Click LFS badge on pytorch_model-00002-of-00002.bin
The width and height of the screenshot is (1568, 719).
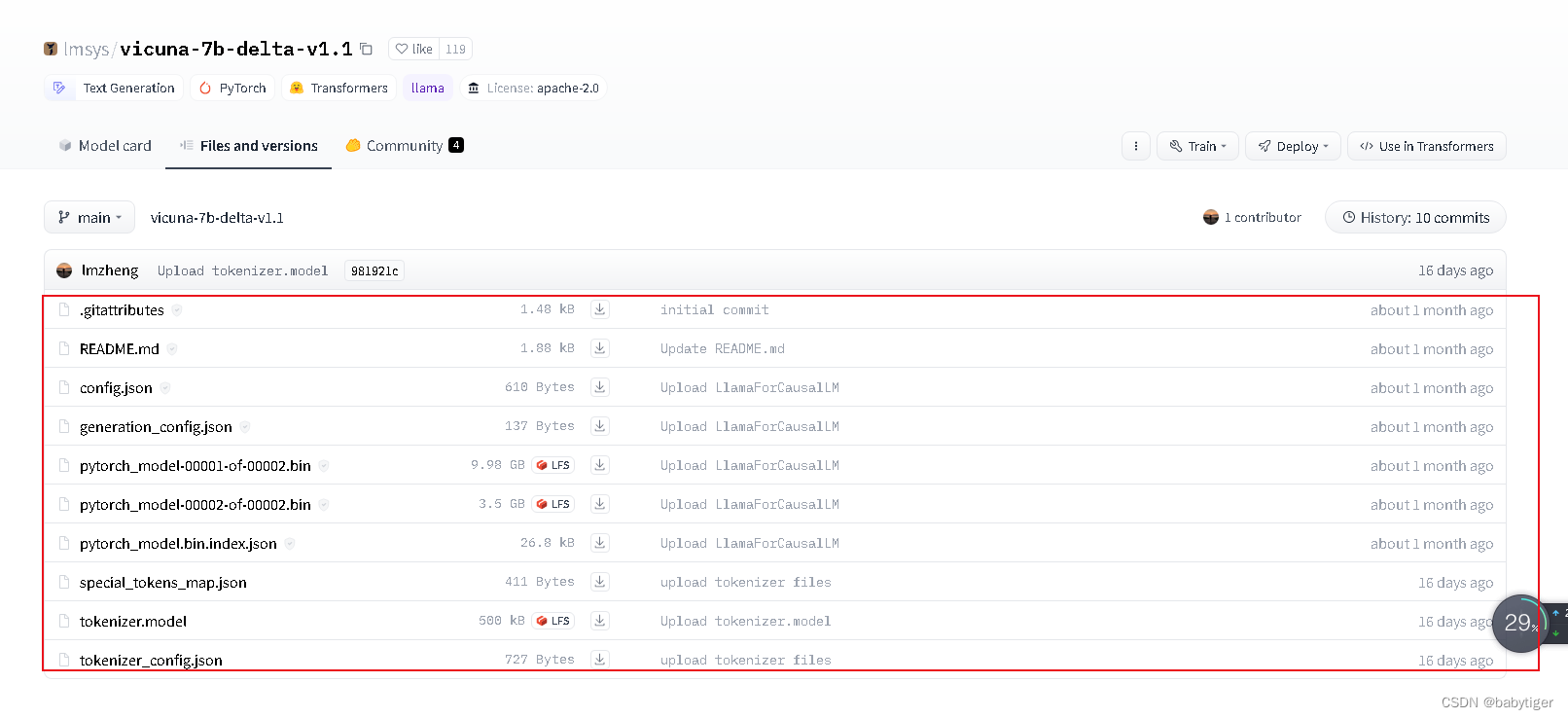pyautogui.click(x=553, y=504)
